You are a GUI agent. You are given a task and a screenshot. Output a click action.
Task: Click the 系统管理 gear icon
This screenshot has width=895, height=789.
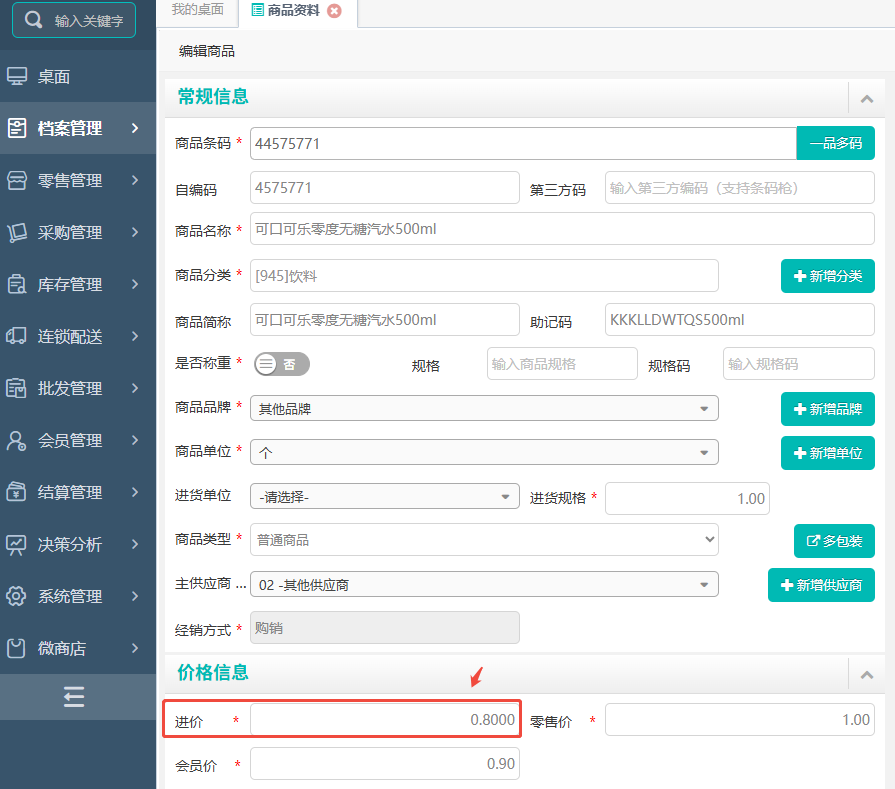tap(17, 596)
